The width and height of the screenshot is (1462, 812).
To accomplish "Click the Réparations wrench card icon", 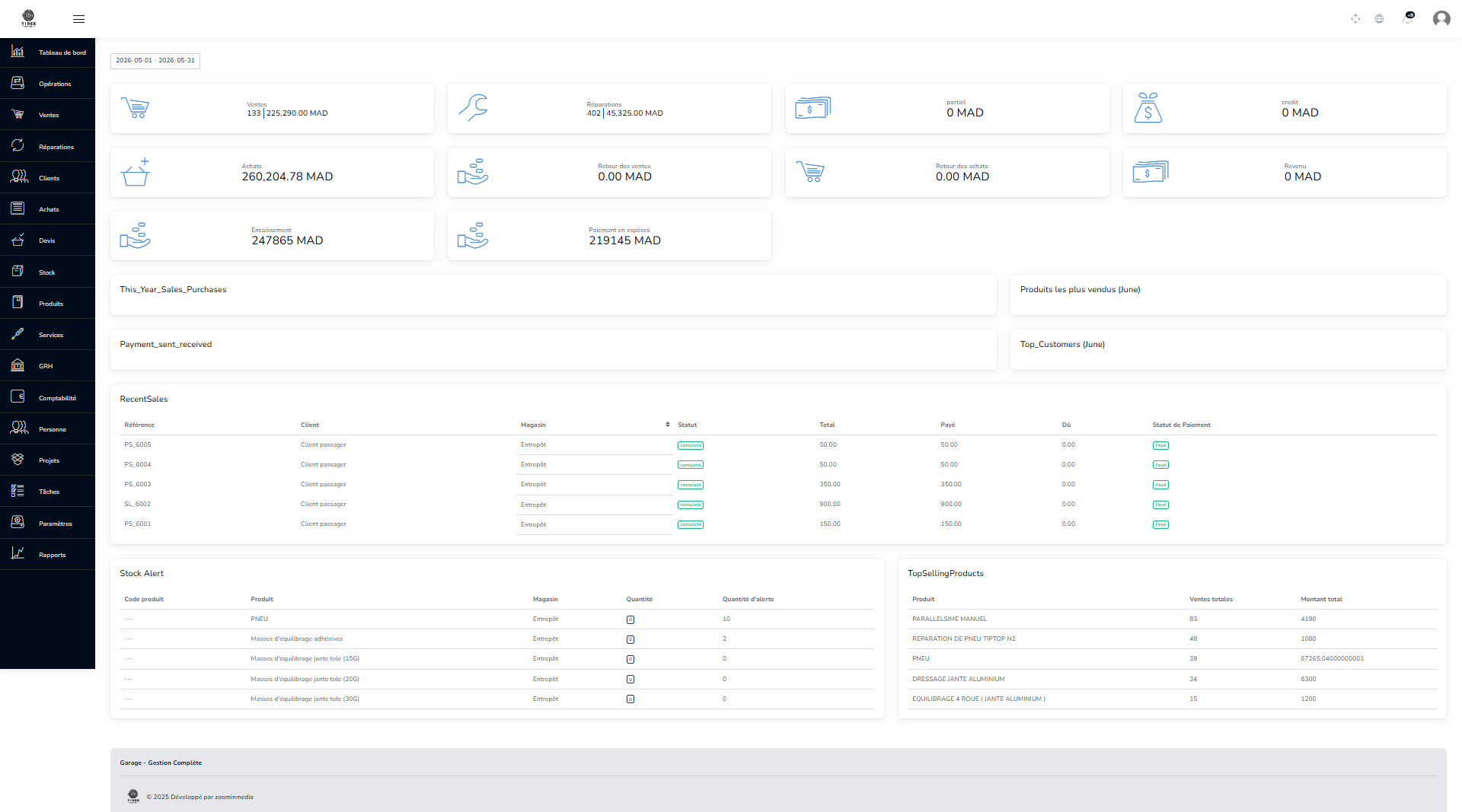I will point(473,108).
